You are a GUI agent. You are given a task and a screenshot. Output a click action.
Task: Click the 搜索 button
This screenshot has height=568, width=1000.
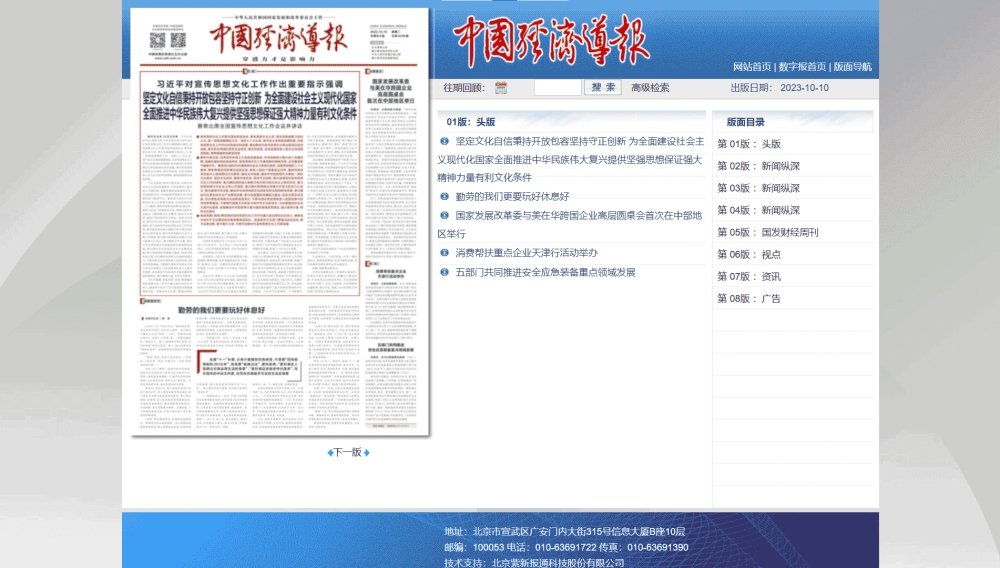(x=603, y=87)
